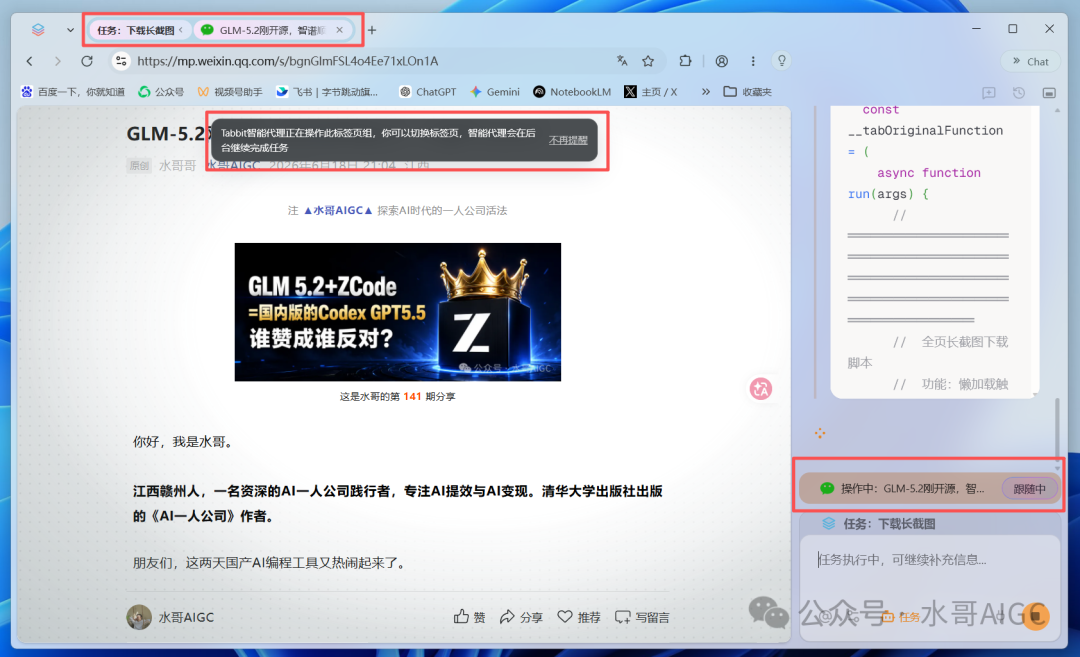The height and width of the screenshot is (657, 1080).
Task: Select the orange 任务 mode button
Action: (x=901, y=617)
